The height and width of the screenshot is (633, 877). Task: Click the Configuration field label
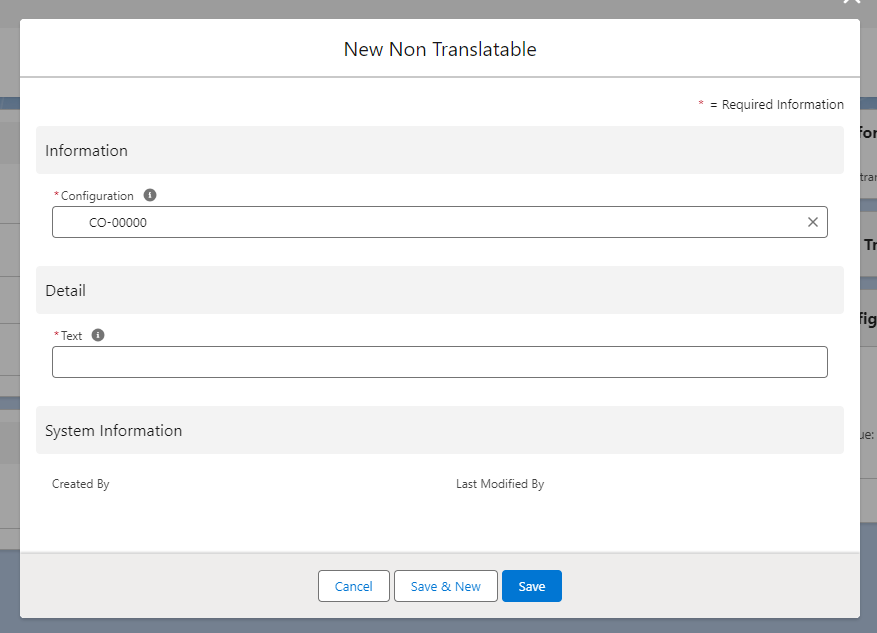[x=97, y=196]
